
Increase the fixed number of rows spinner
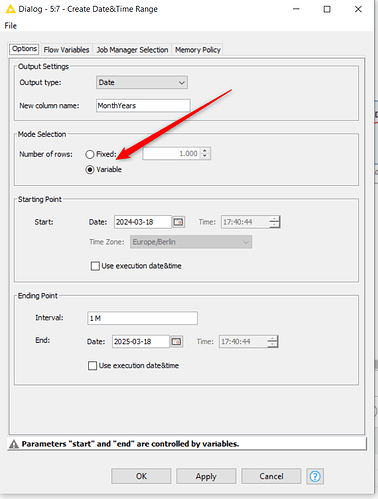(x=205, y=151)
